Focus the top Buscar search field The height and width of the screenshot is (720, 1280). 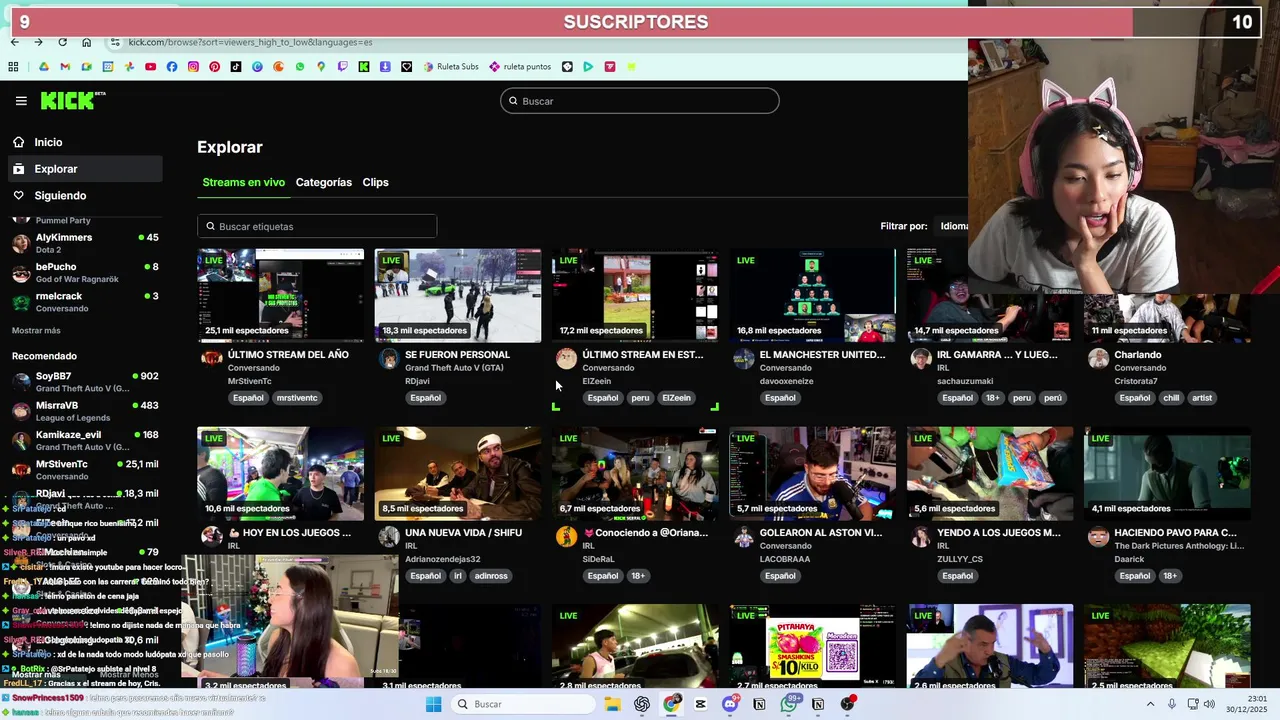640,101
